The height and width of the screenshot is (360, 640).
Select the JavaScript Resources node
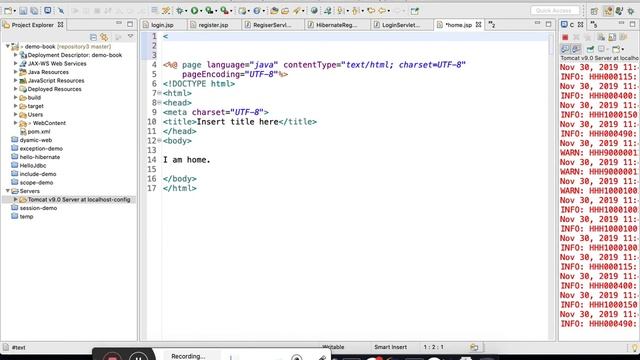56,80
